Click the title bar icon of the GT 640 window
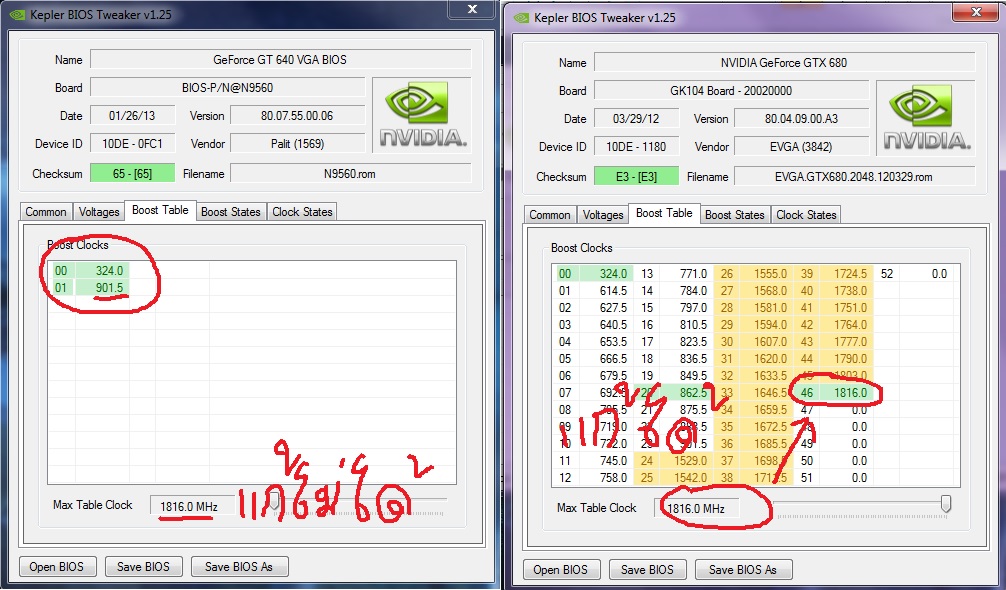This screenshot has height=590, width=1006. (17, 15)
